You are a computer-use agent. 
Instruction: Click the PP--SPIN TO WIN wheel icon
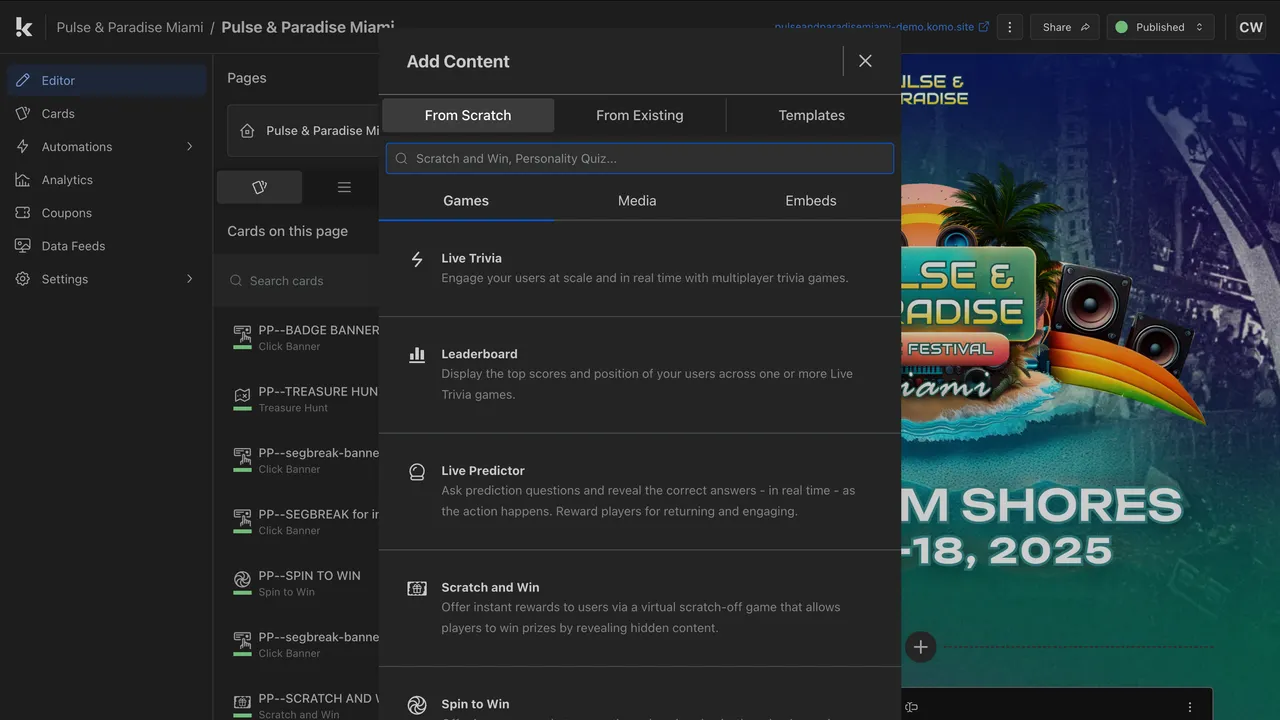[x=242, y=579]
